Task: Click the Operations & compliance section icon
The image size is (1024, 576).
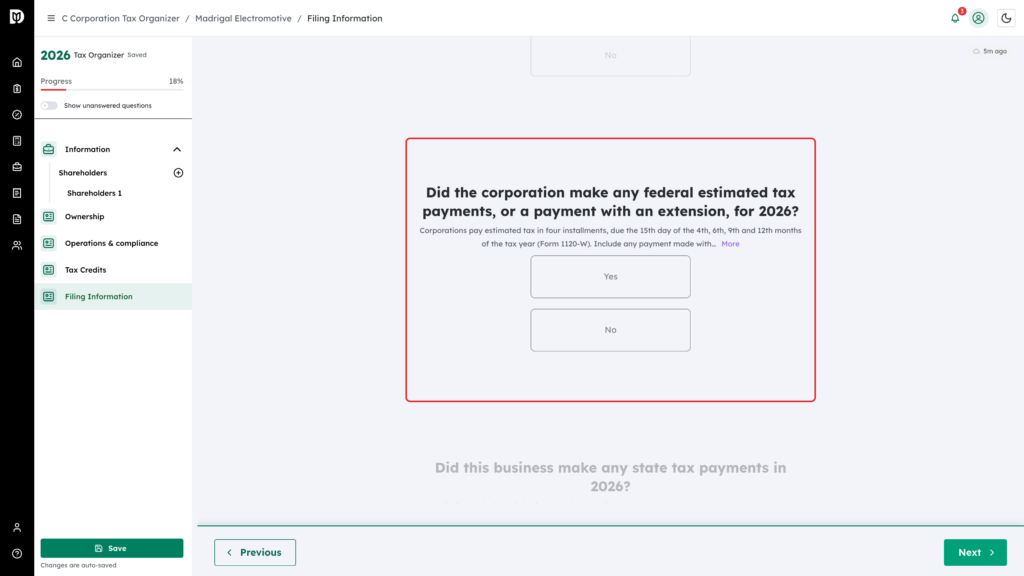Action: pyautogui.click(x=48, y=244)
